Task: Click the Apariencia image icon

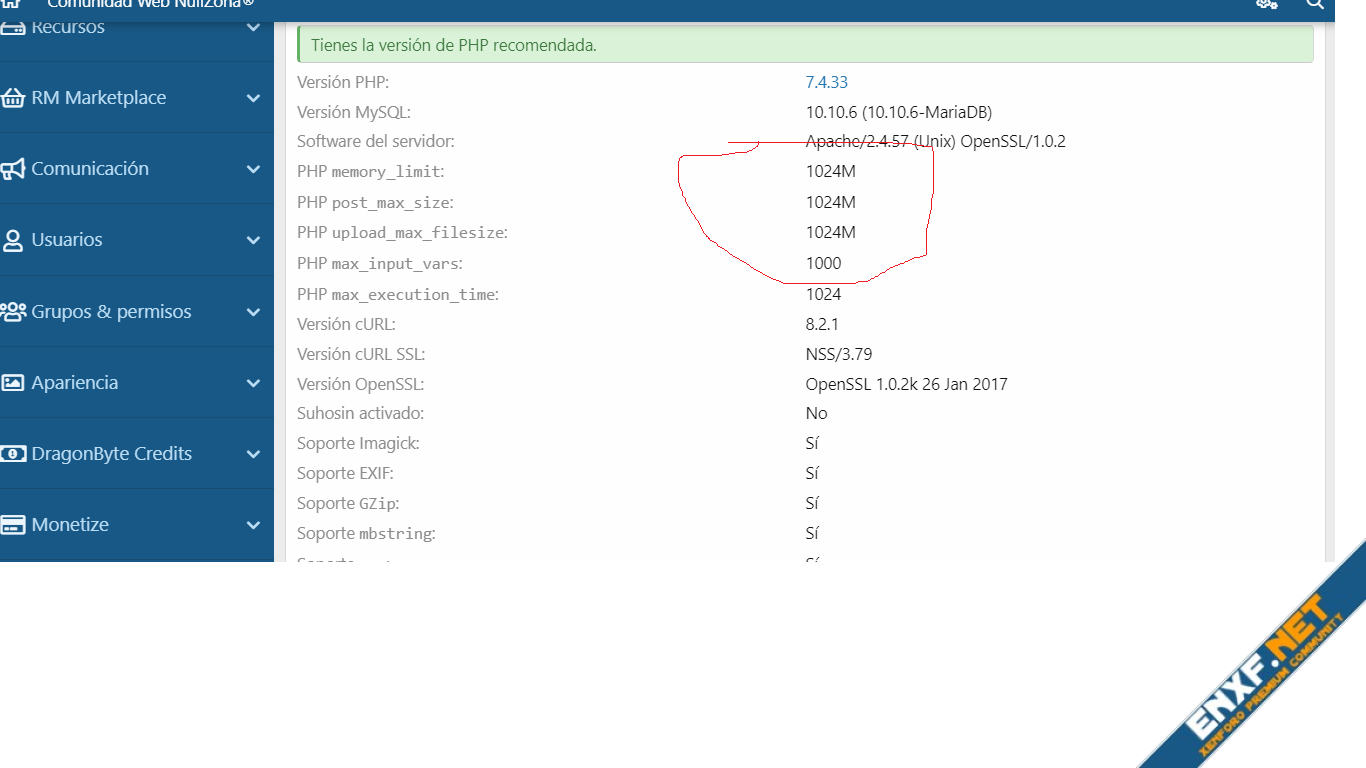Action: [13, 383]
